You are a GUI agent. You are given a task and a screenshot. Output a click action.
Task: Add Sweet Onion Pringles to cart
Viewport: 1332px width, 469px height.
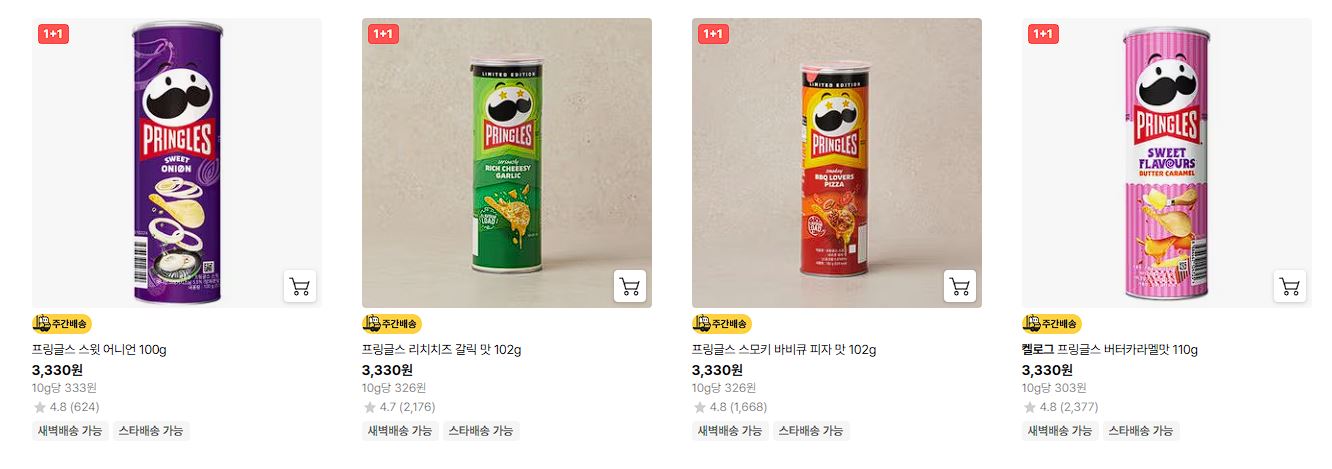(300, 286)
